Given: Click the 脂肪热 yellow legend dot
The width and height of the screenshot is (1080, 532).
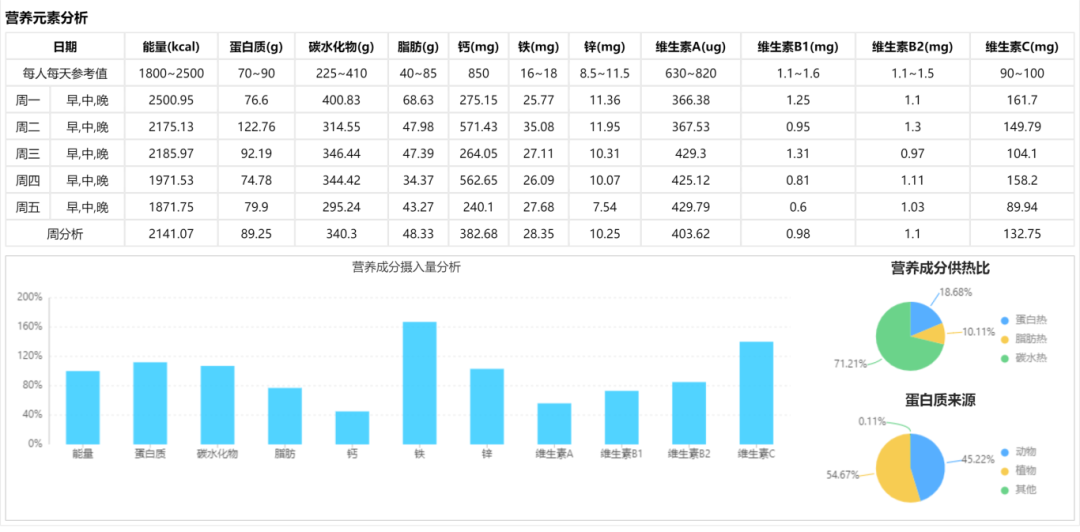Looking at the screenshot, I should click(1004, 340).
